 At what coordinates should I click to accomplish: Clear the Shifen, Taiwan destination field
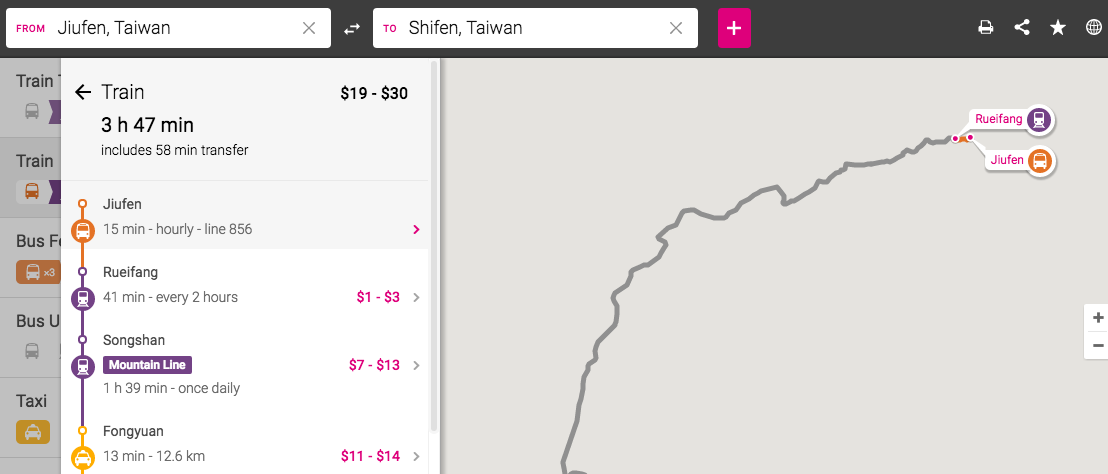tap(676, 29)
